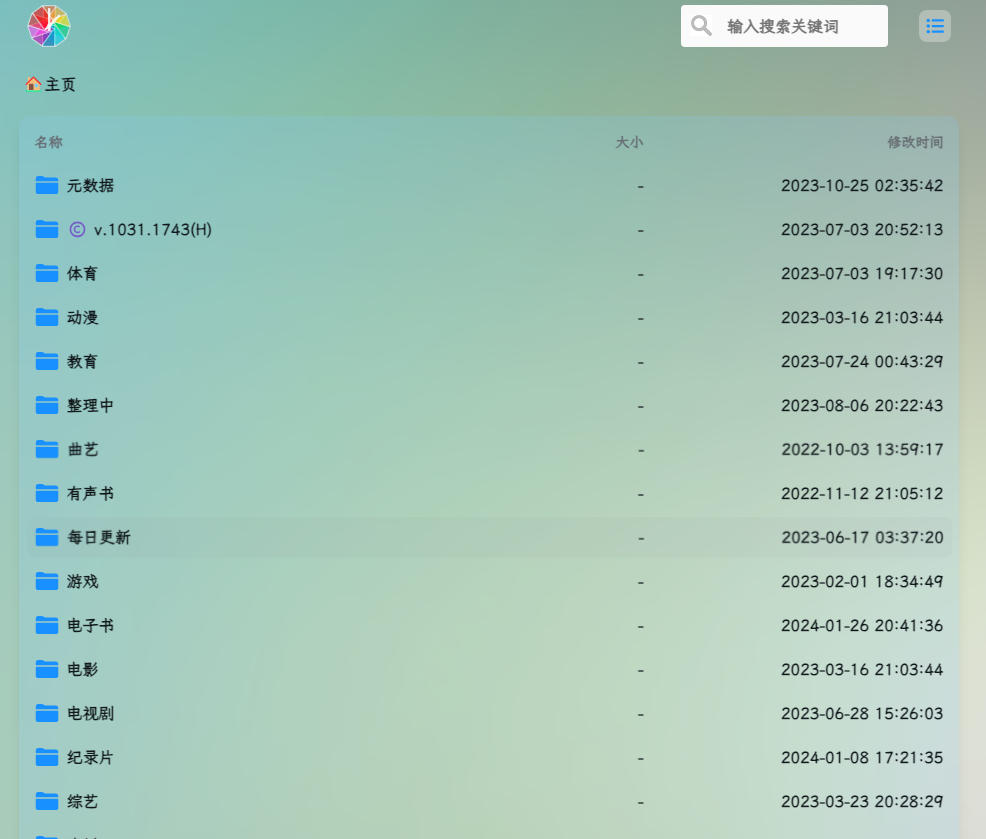
Task: Click the folder icon beside 有声书
Action: pos(47,493)
